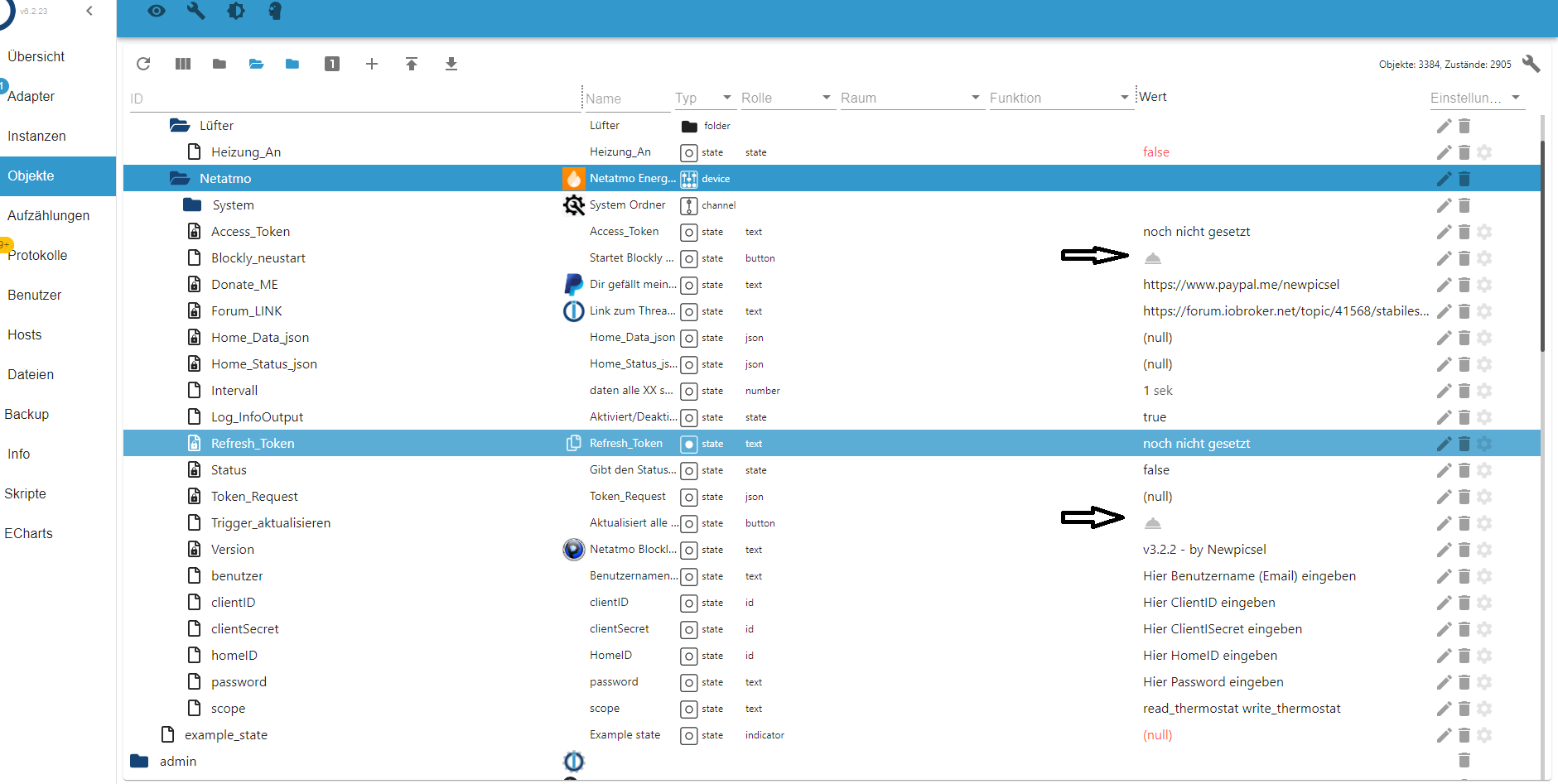
Task: Click Intervall value 1 sek
Action: 1158,391
